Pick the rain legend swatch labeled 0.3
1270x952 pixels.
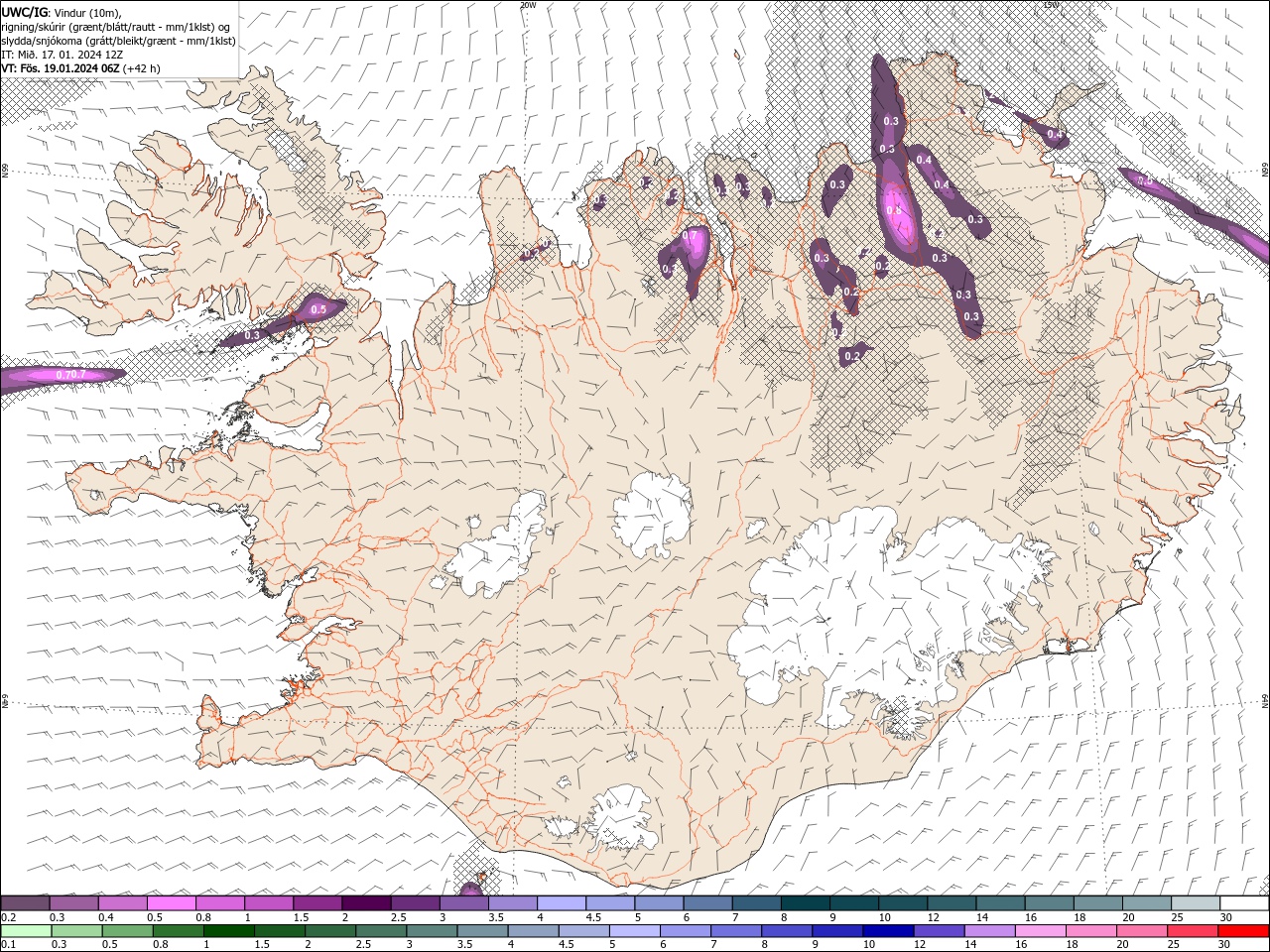pos(76,931)
